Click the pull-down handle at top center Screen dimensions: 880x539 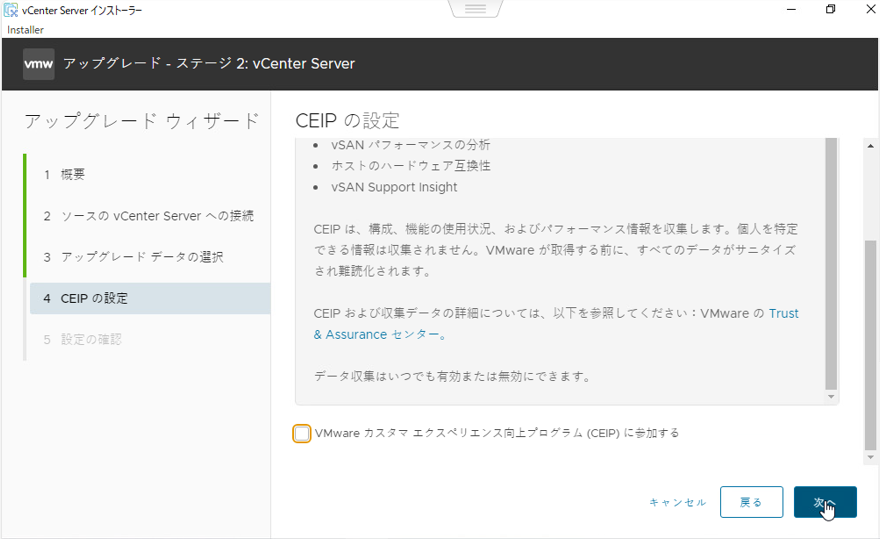pyautogui.click(x=475, y=8)
